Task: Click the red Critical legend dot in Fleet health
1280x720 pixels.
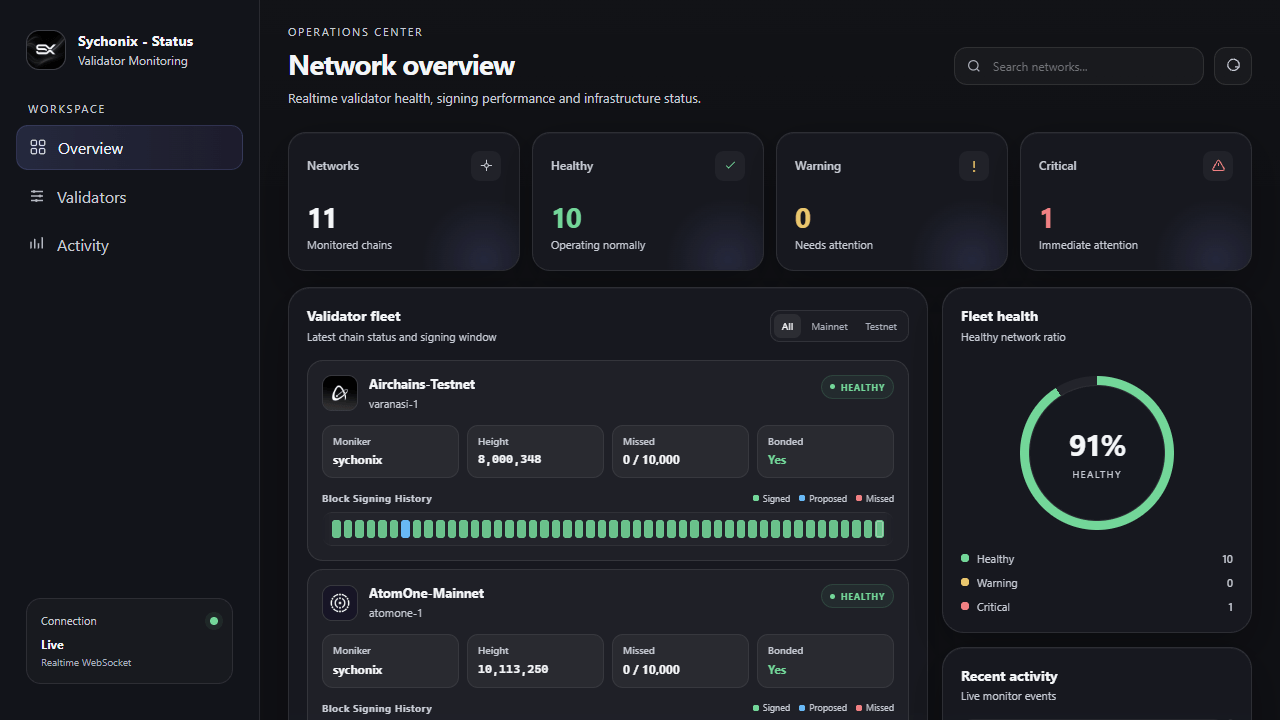Action: 965,606
